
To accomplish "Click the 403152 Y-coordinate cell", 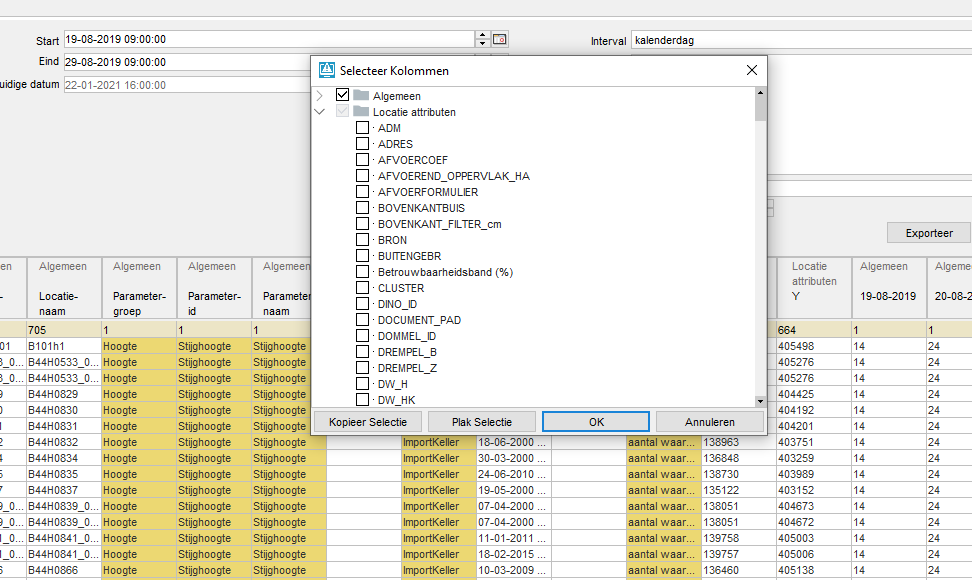I will 815,490.
